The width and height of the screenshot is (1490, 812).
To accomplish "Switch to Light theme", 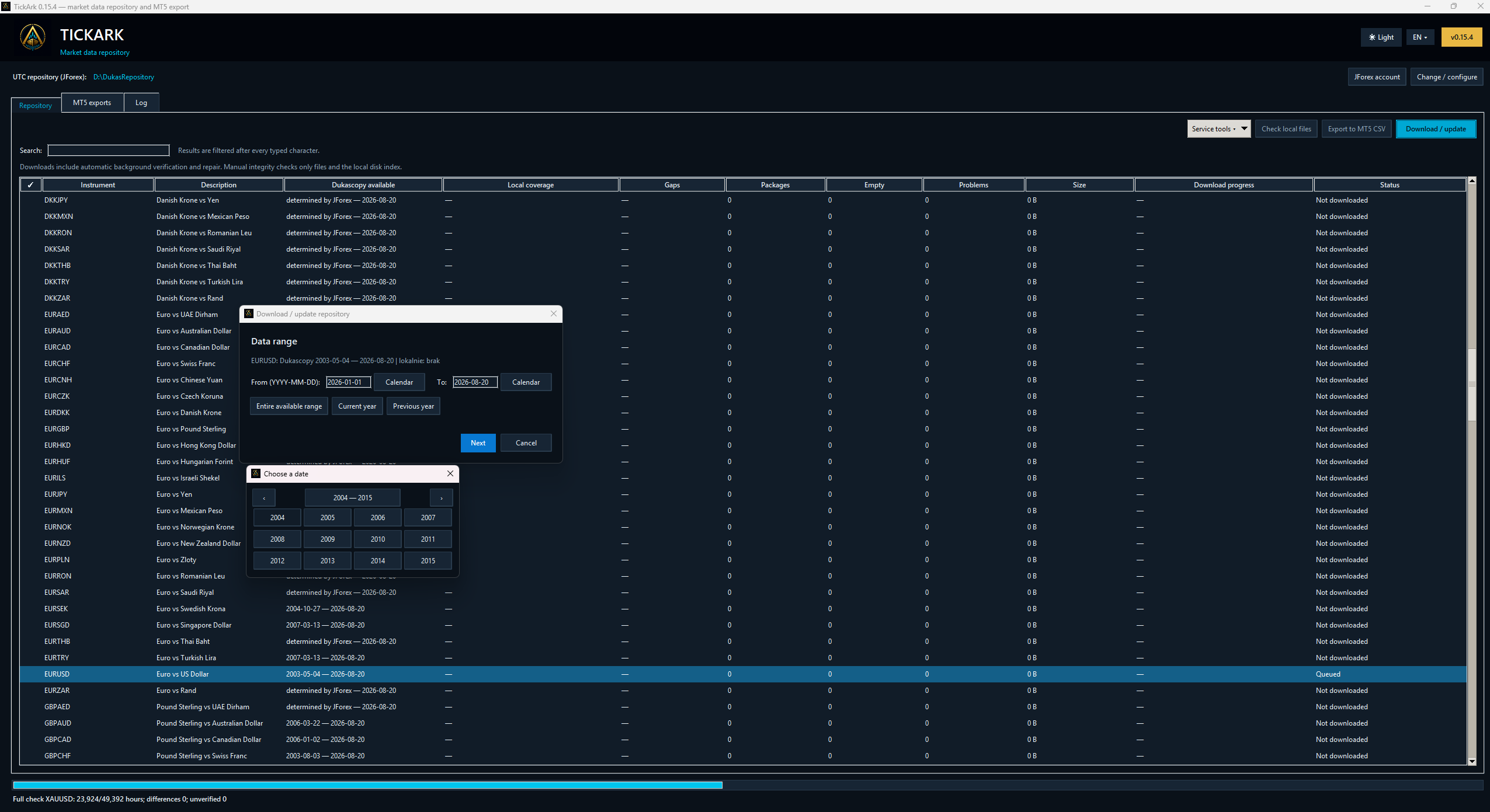I will click(1381, 37).
